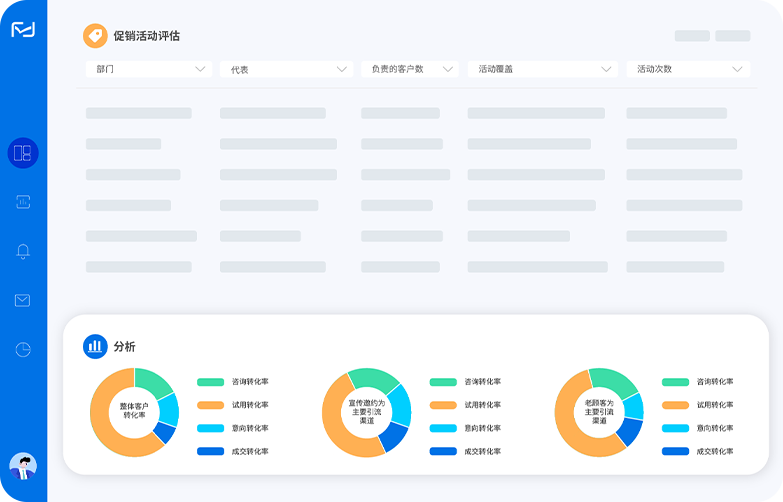Open the mail envelope icon in the sidebar

click(22, 300)
